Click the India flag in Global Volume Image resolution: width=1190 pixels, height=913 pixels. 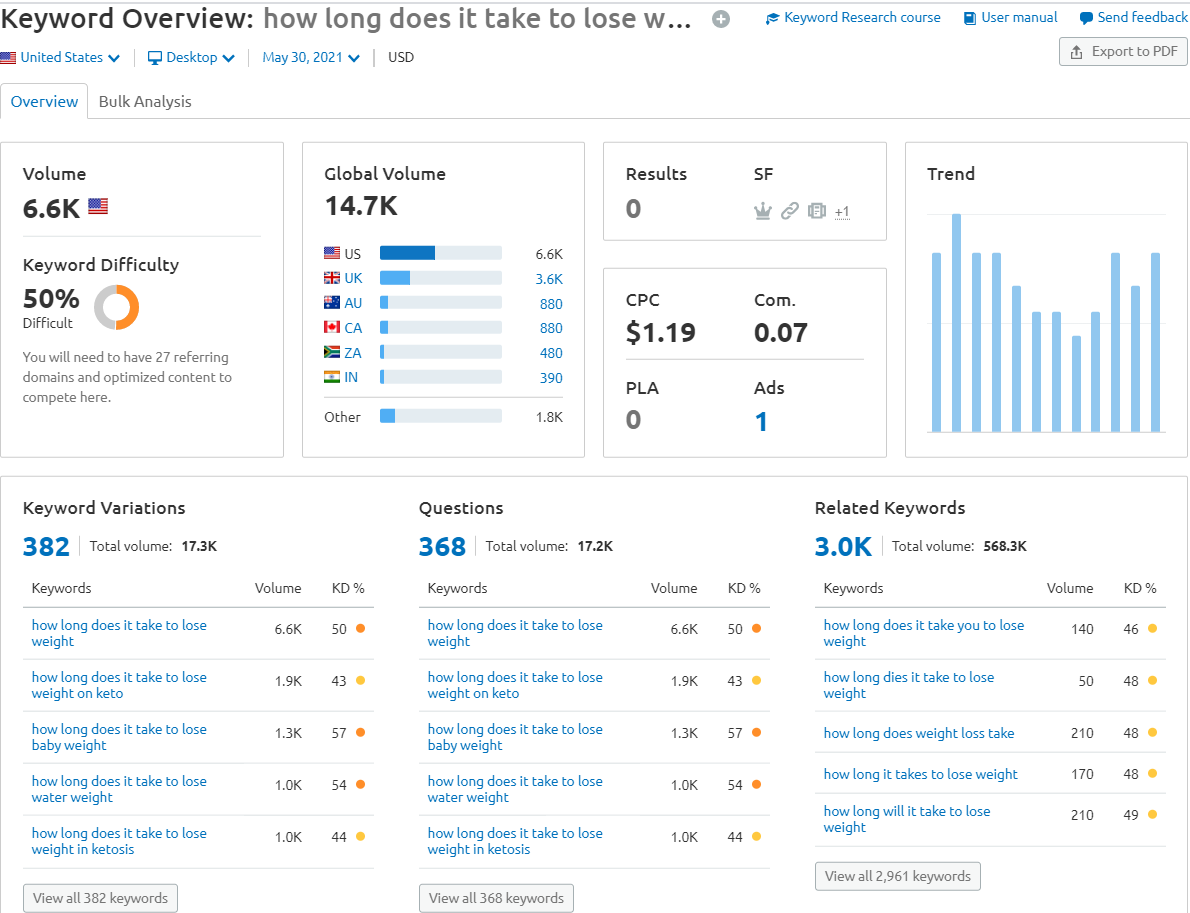(x=332, y=377)
